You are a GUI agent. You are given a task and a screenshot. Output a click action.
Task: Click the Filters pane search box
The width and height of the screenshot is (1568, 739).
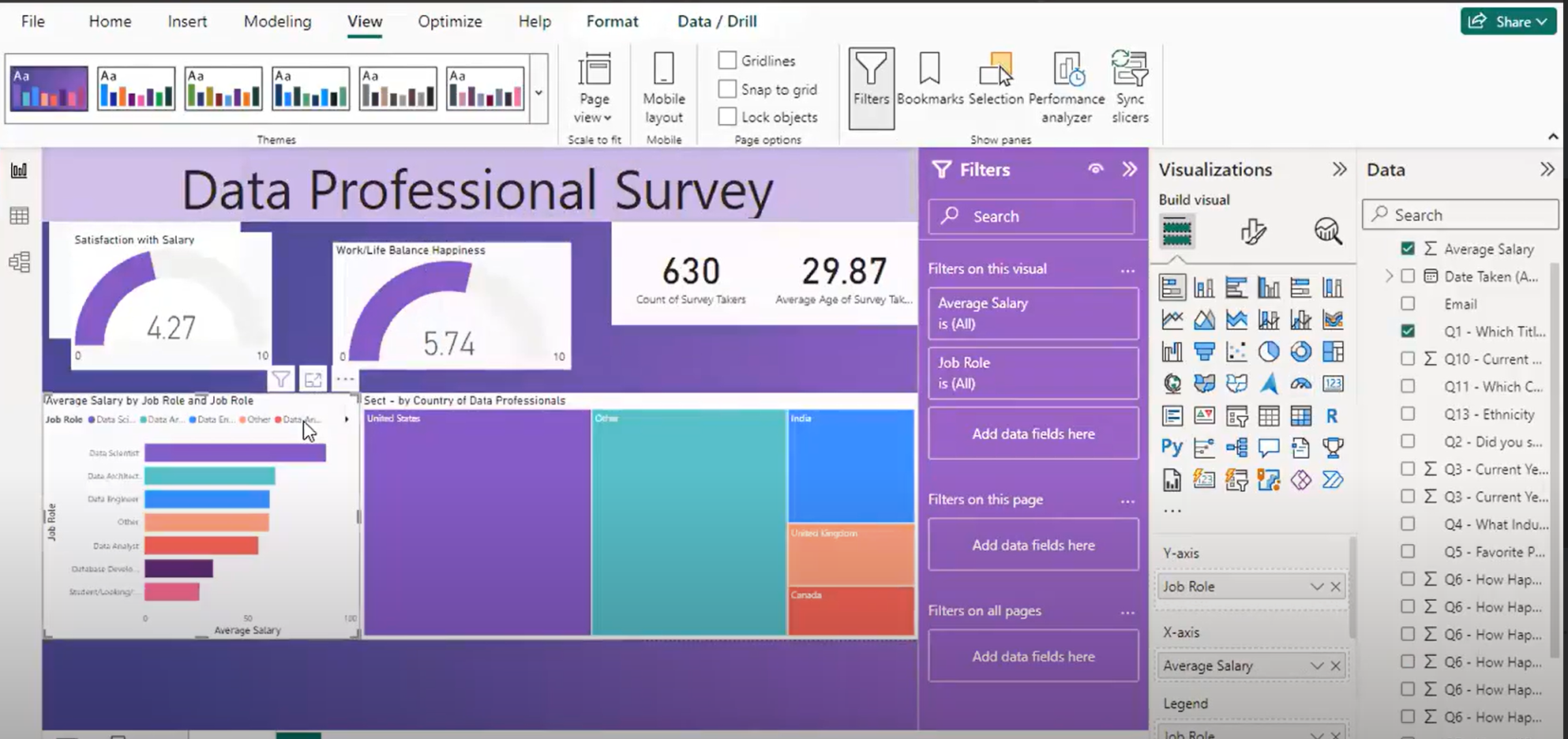click(1032, 216)
